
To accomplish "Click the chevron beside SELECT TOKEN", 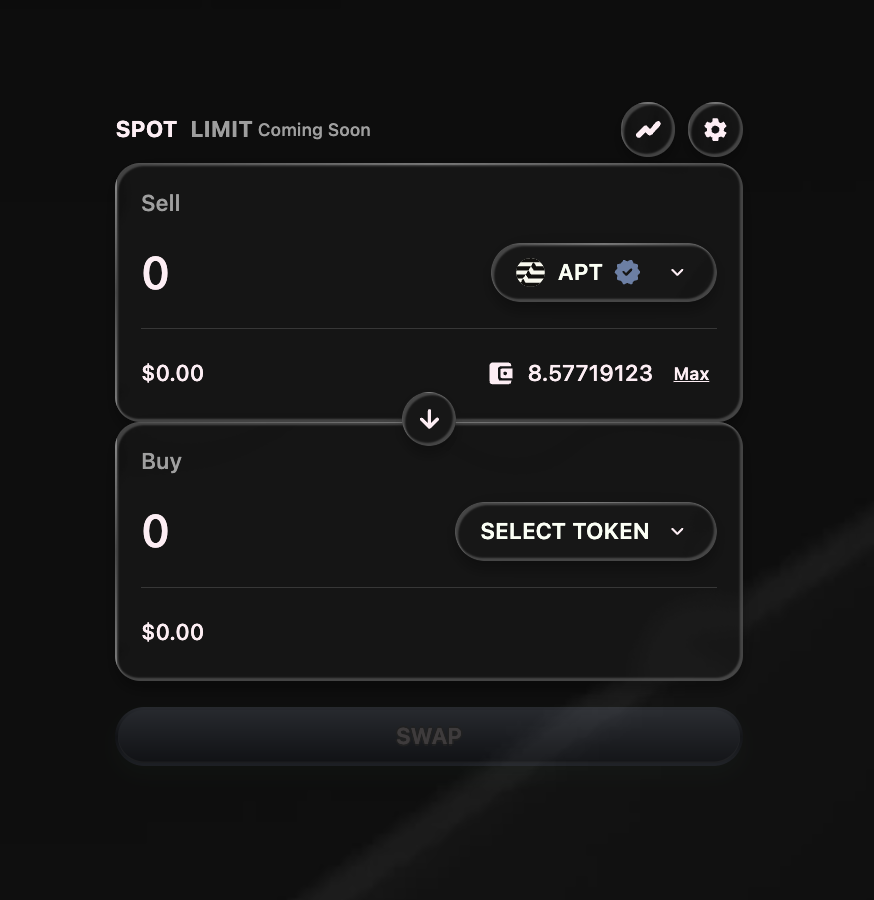I will pyautogui.click(x=677, y=531).
